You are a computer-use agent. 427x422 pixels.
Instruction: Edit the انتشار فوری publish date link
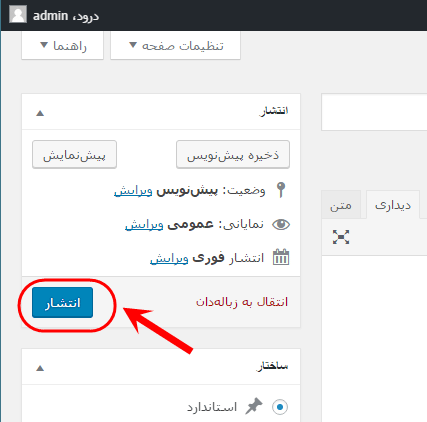point(169,258)
